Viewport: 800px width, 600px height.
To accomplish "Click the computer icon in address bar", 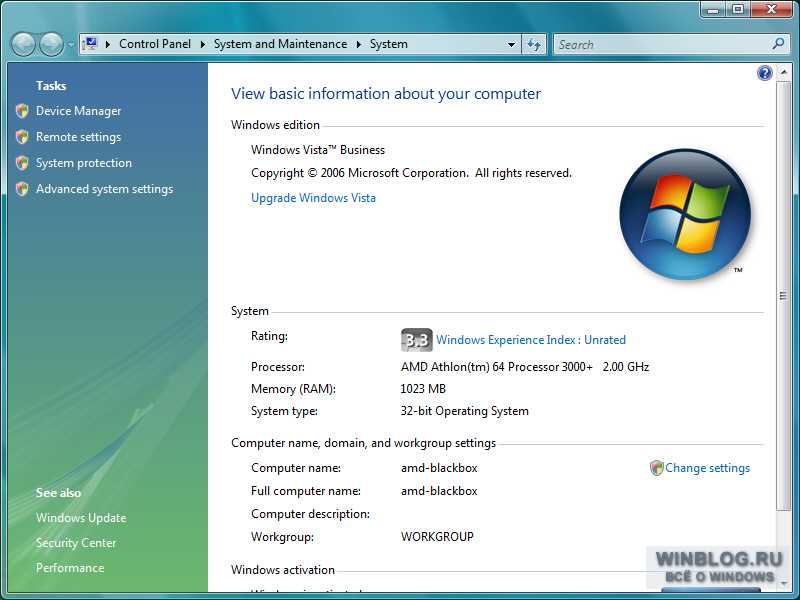I will pos(90,44).
